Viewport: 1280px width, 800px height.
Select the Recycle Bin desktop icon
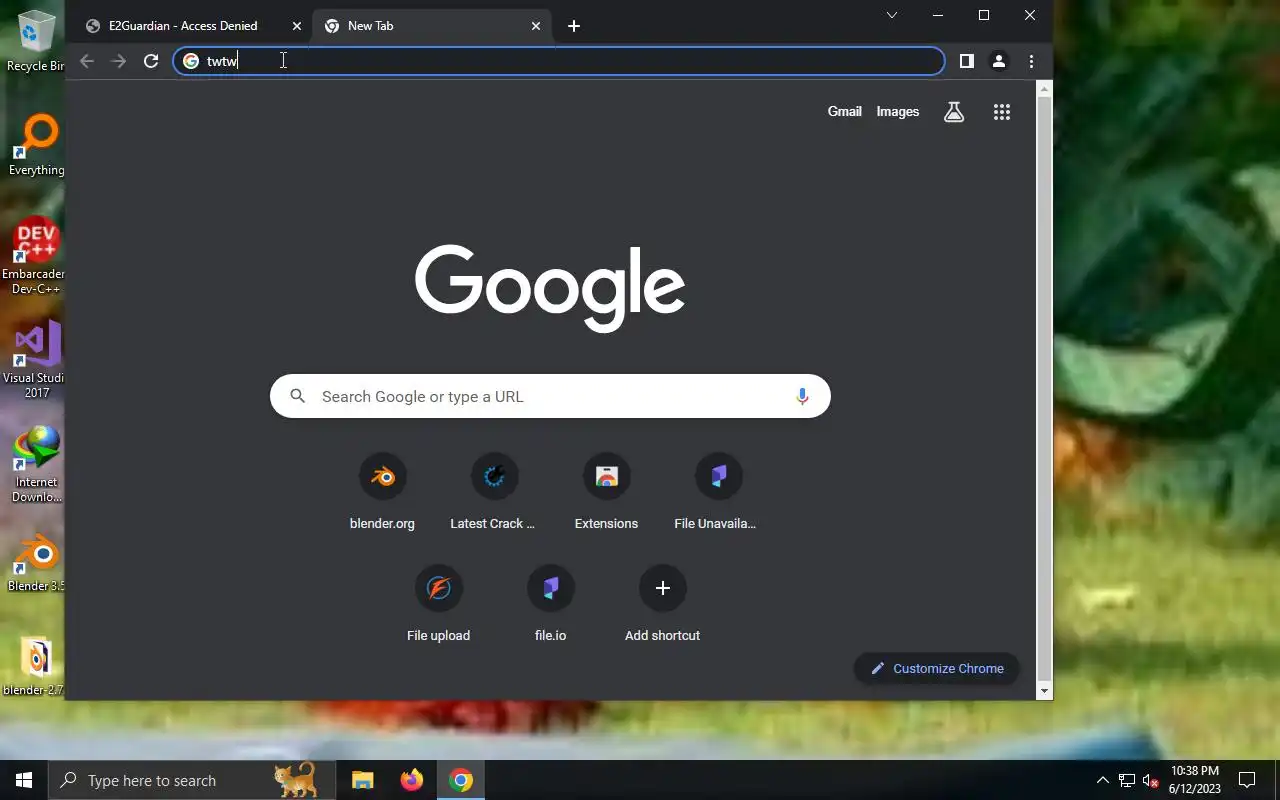36,41
